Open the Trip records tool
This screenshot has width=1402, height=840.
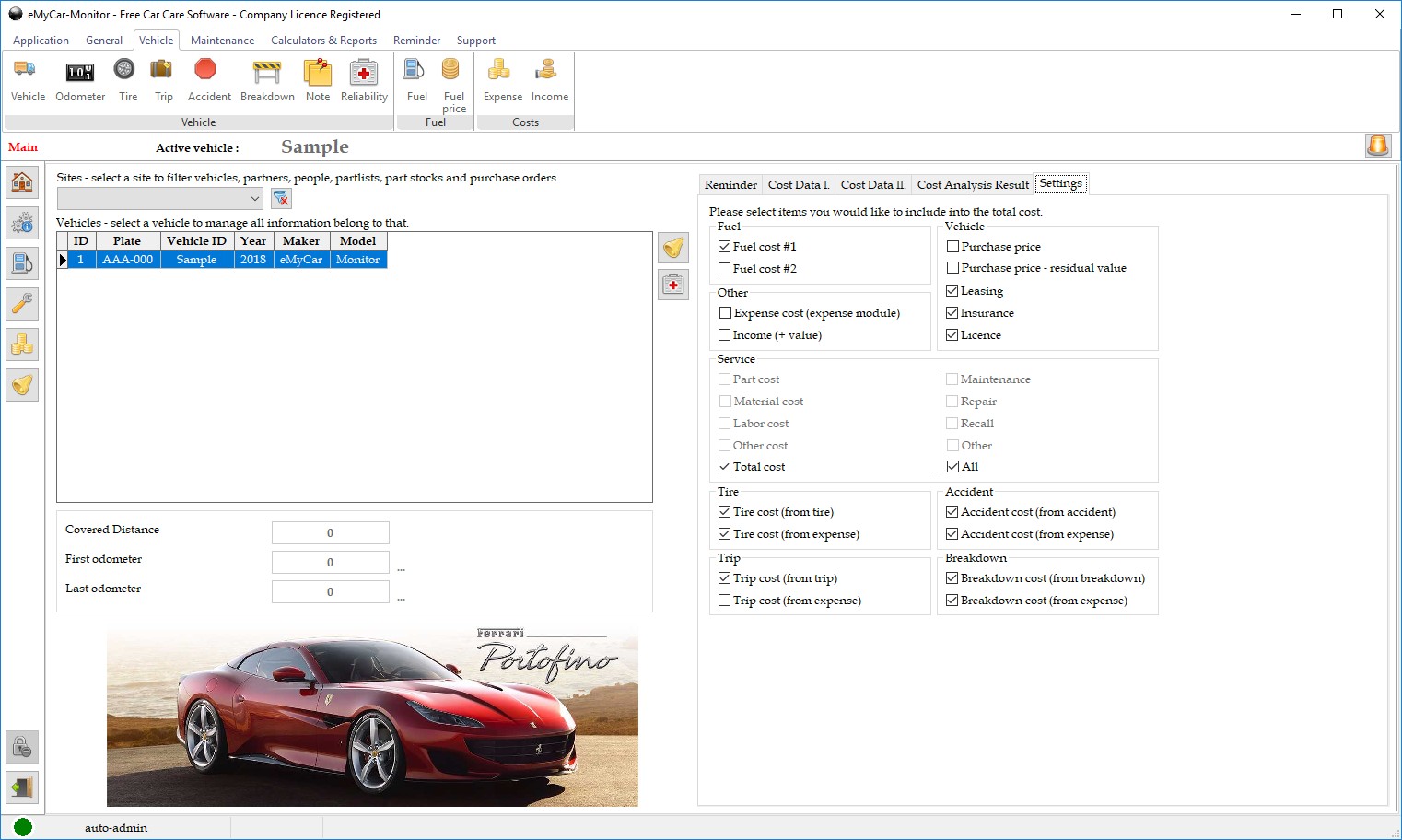tap(162, 78)
